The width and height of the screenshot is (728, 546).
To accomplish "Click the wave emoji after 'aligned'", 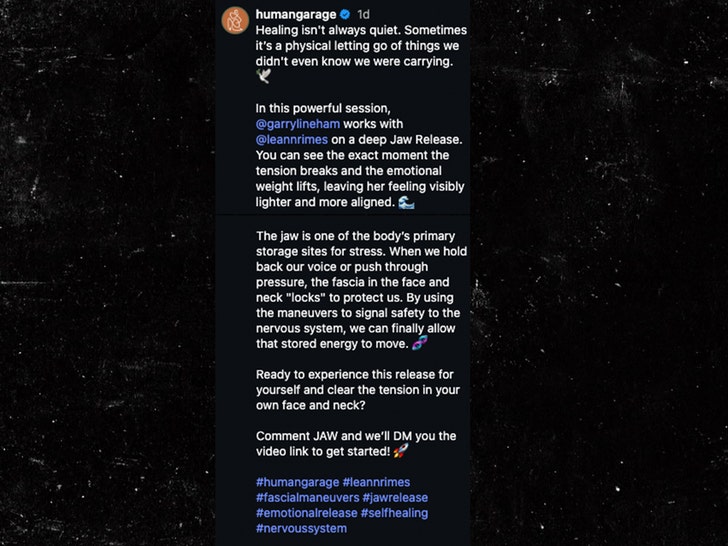I will 406,202.
